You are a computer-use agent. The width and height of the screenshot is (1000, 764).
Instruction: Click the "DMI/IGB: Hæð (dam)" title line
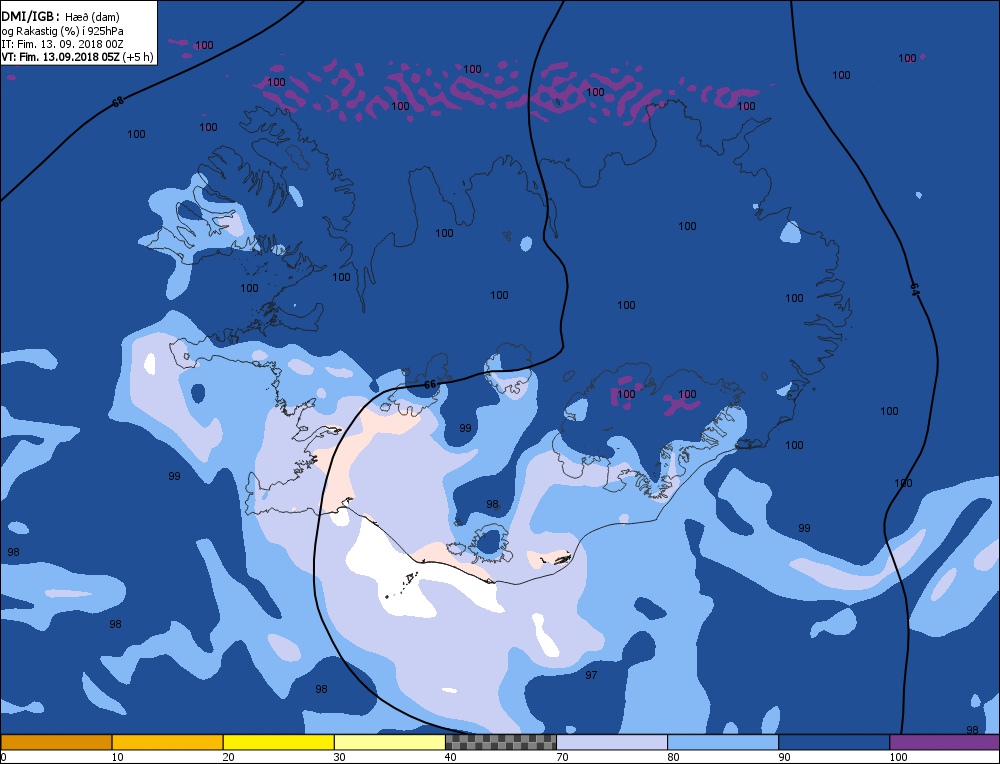(61, 17)
